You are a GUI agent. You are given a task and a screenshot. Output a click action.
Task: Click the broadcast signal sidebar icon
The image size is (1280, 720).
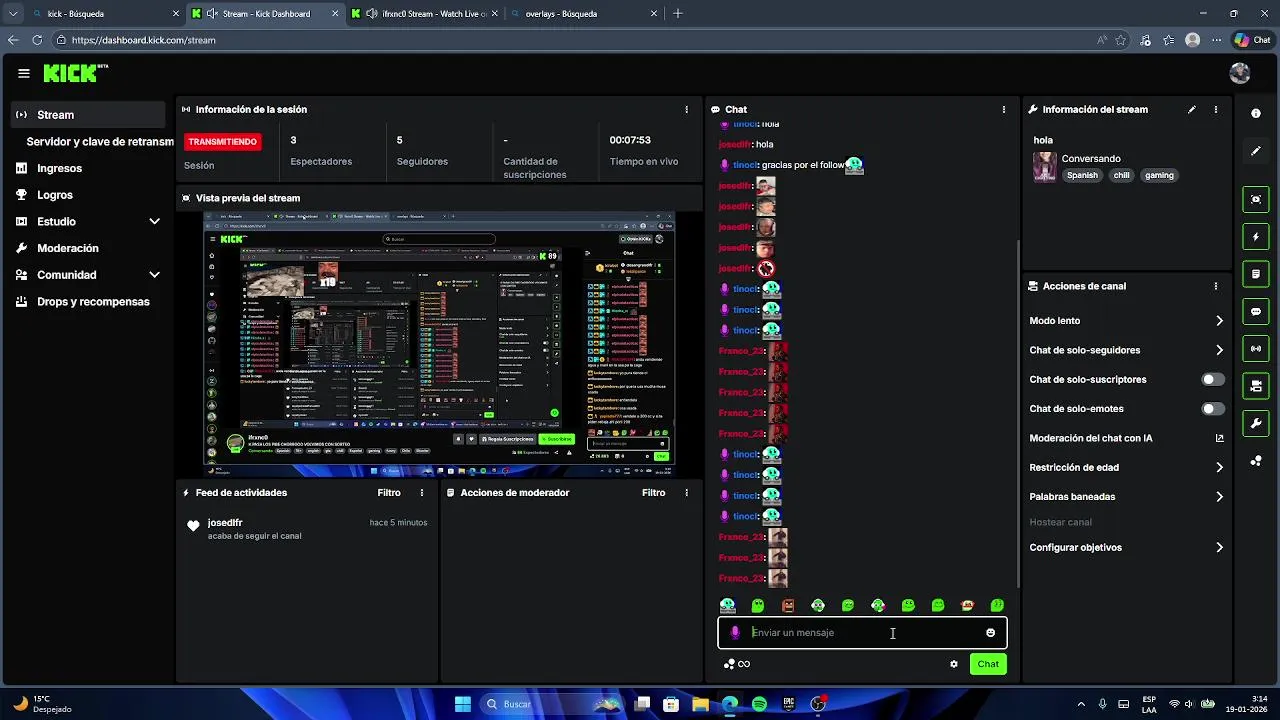pos(1256,349)
